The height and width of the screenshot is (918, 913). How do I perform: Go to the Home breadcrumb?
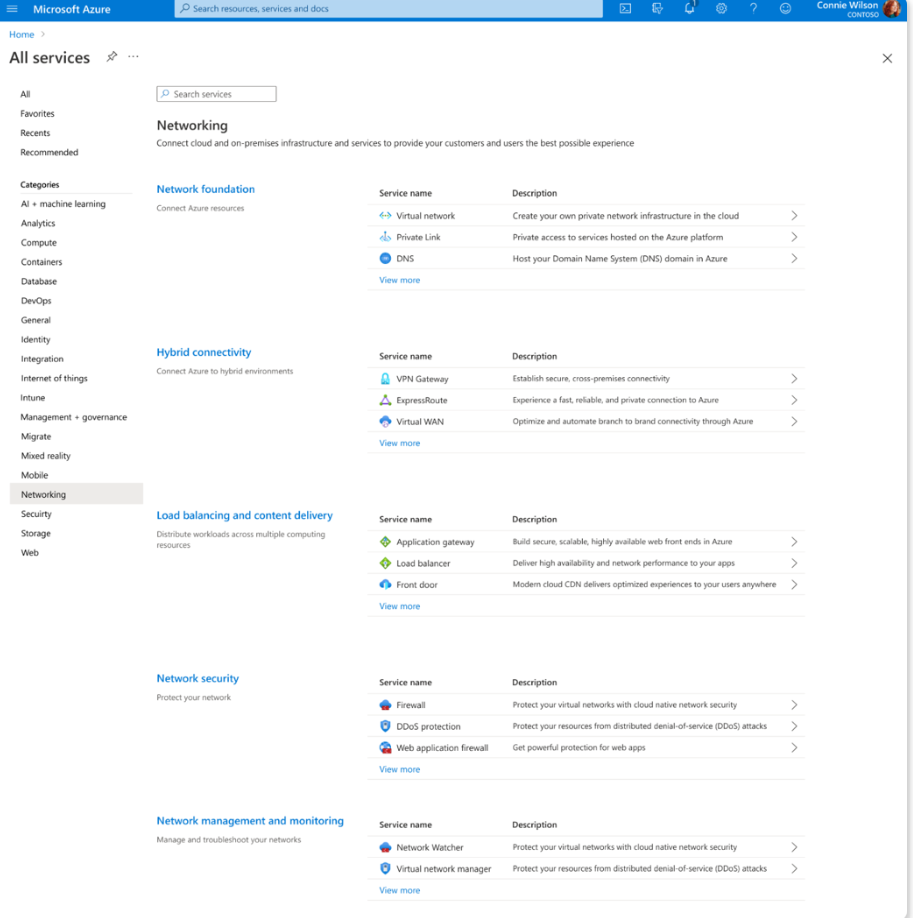[x=22, y=35]
